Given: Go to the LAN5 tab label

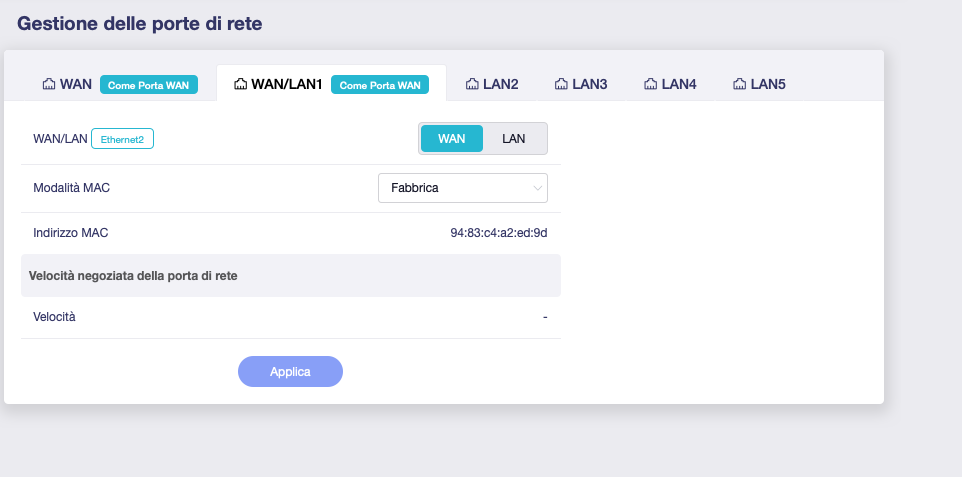Looking at the screenshot, I should [768, 84].
